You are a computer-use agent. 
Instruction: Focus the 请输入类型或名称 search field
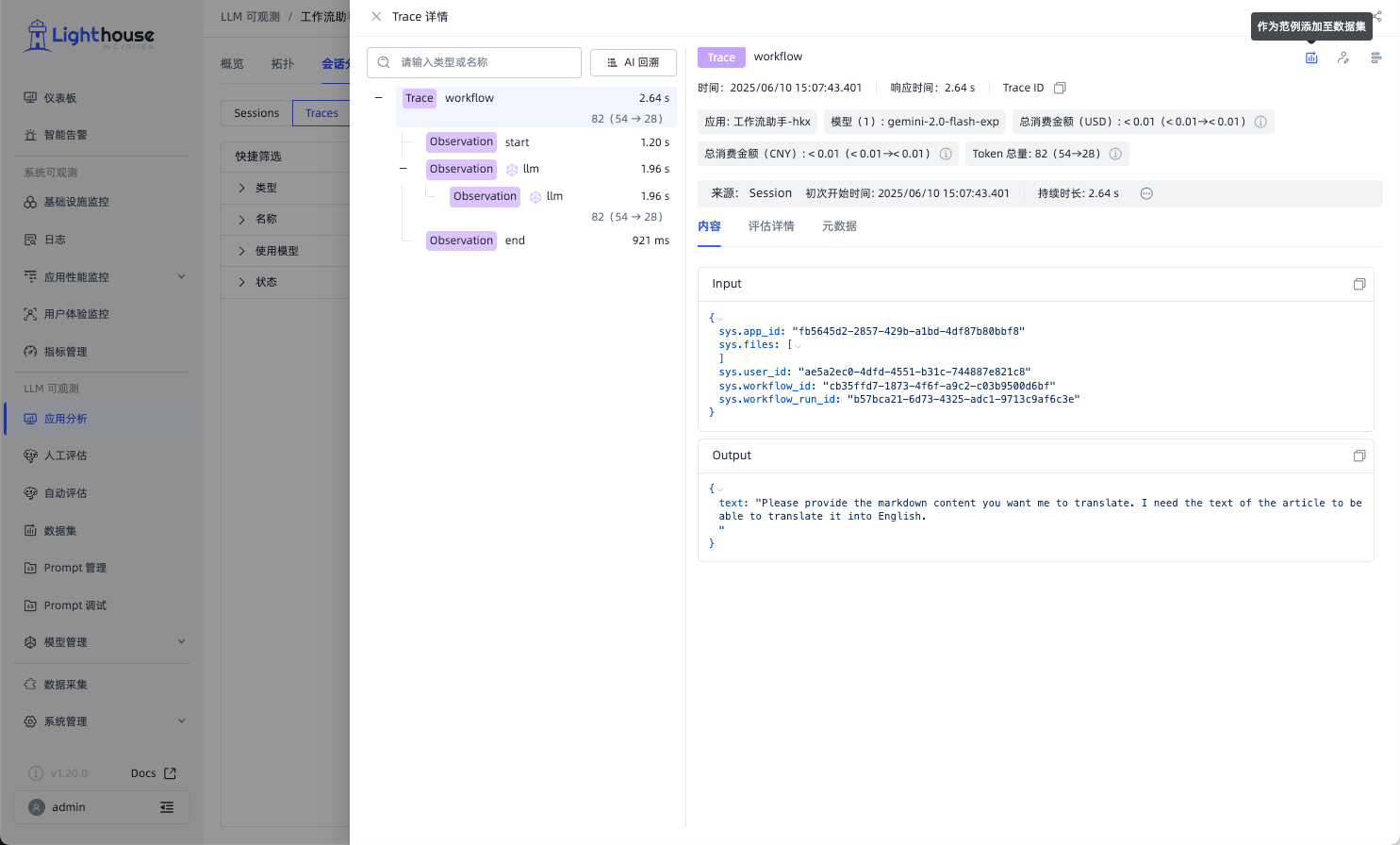coord(474,62)
